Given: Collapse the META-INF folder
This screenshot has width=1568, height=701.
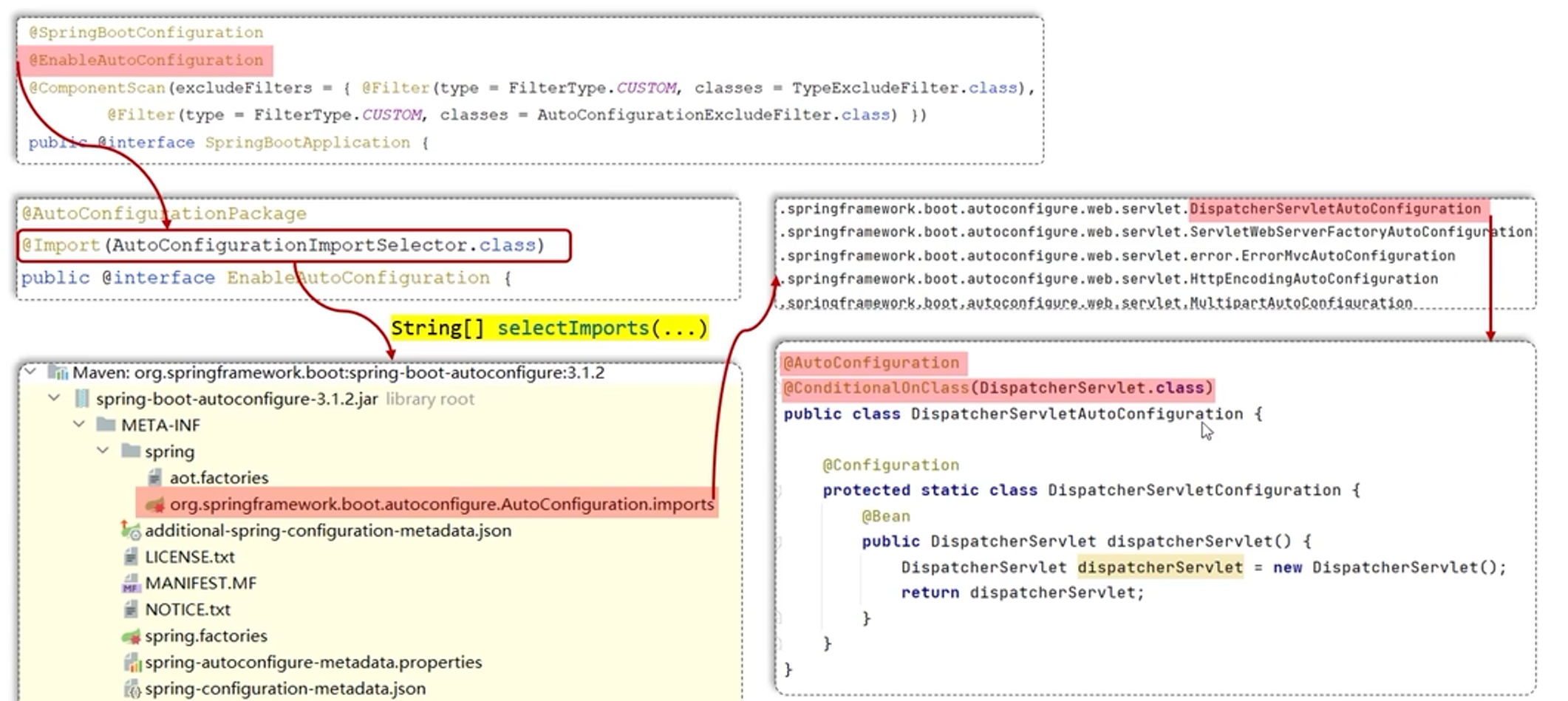Looking at the screenshot, I should pos(79,425).
